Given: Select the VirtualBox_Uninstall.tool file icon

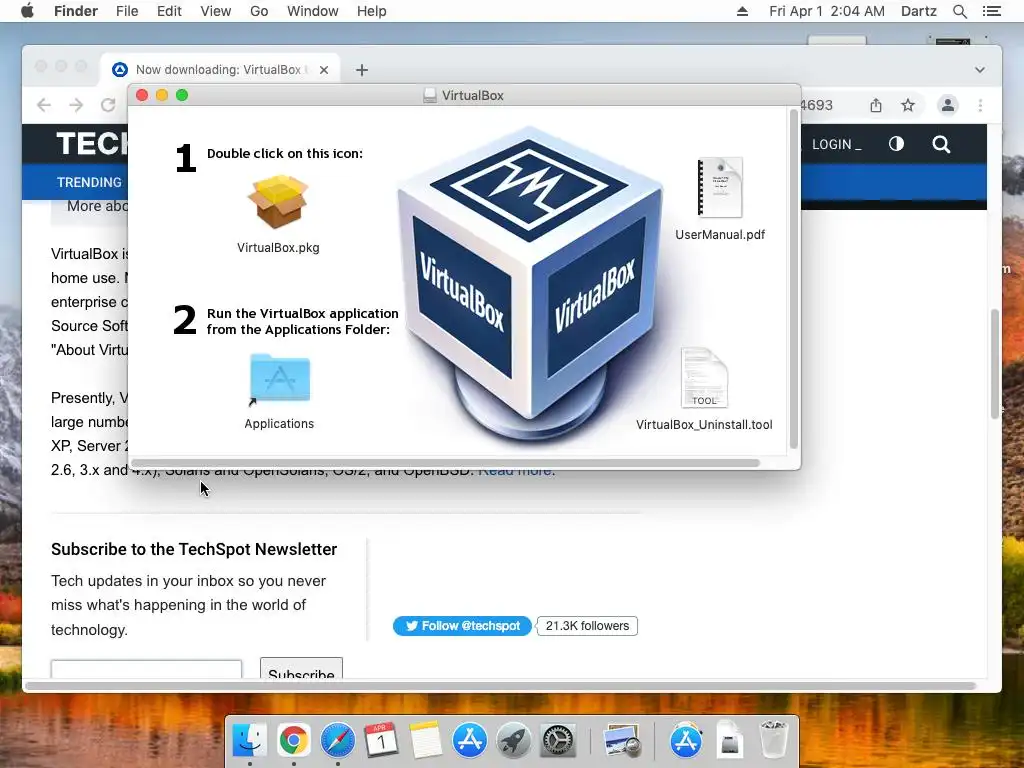Looking at the screenshot, I should click(x=704, y=378).
